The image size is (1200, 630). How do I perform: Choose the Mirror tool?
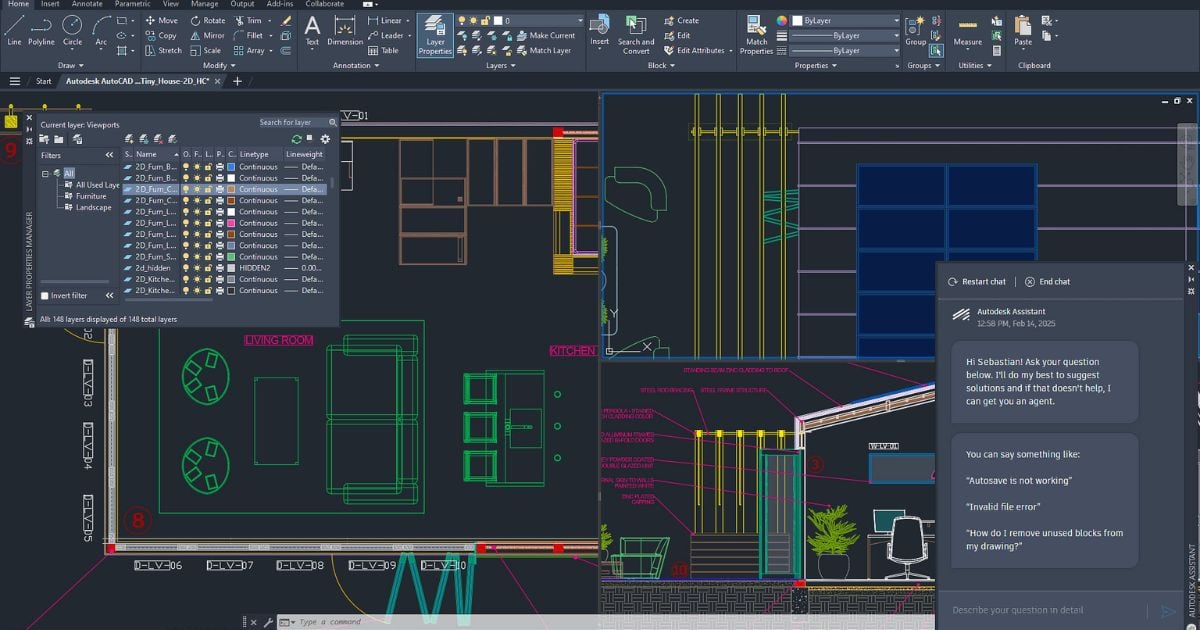coord(207,35)
